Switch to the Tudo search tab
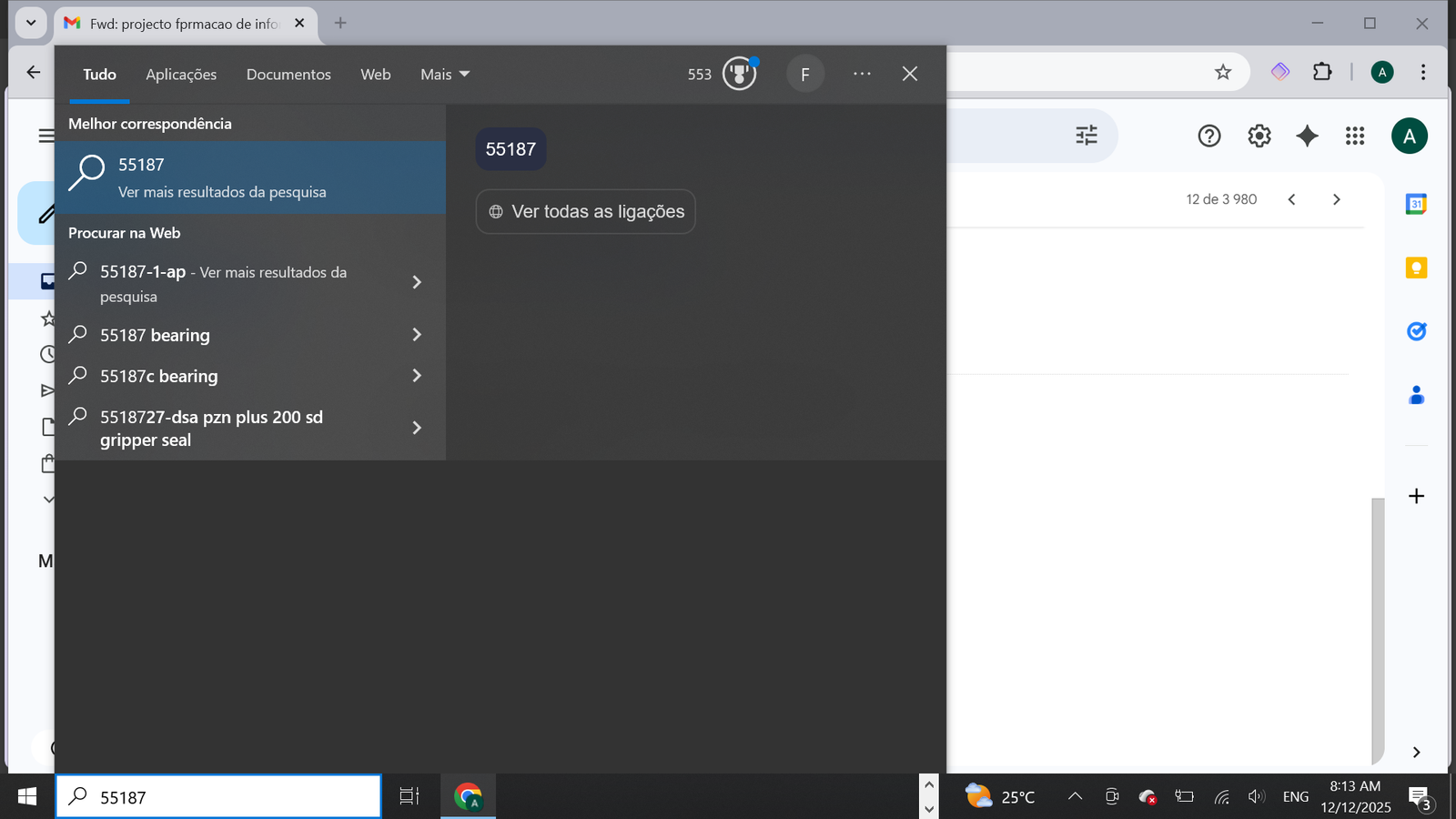 tap(99, 75)
